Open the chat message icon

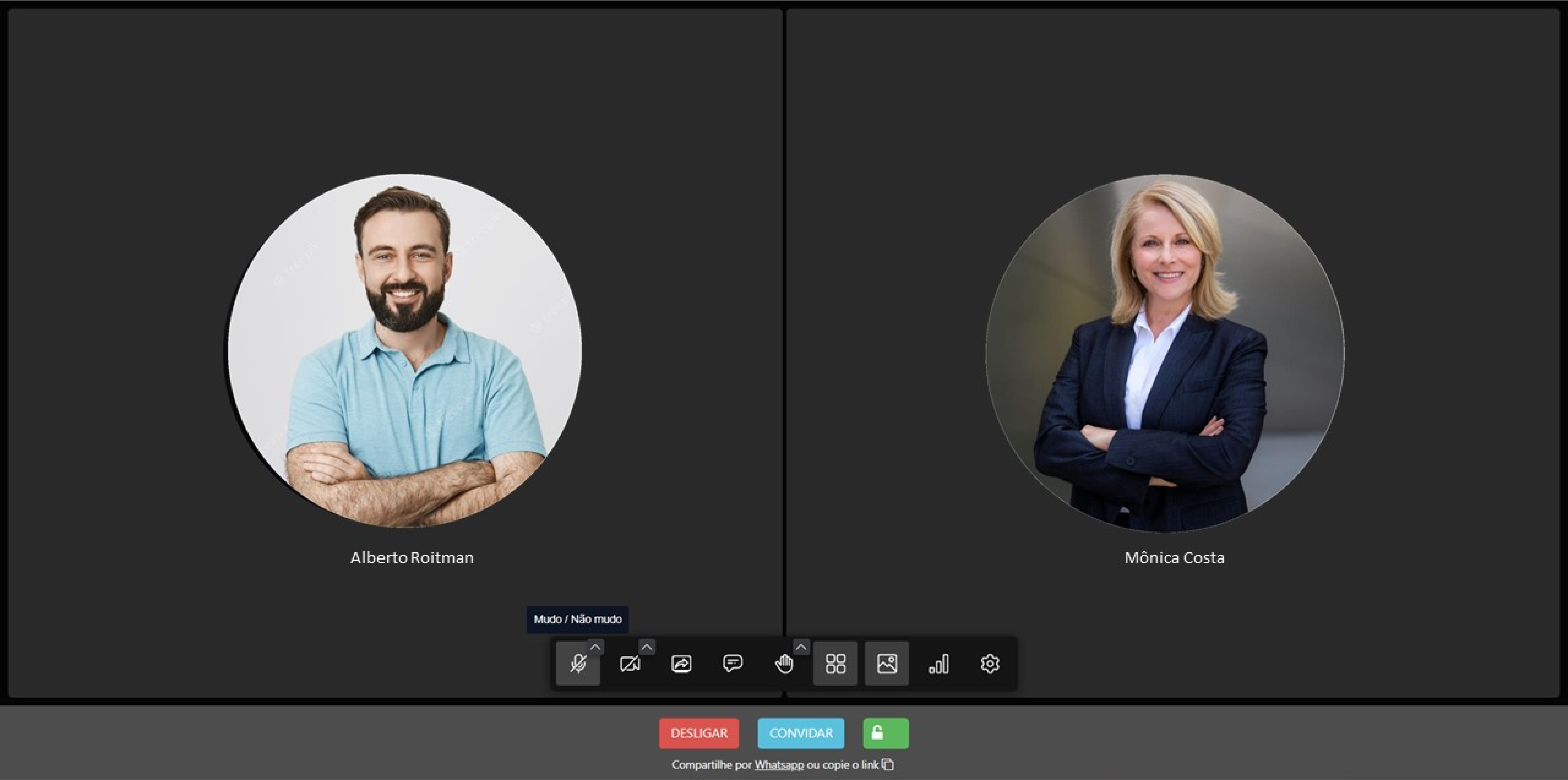click(x=732, y=663)
